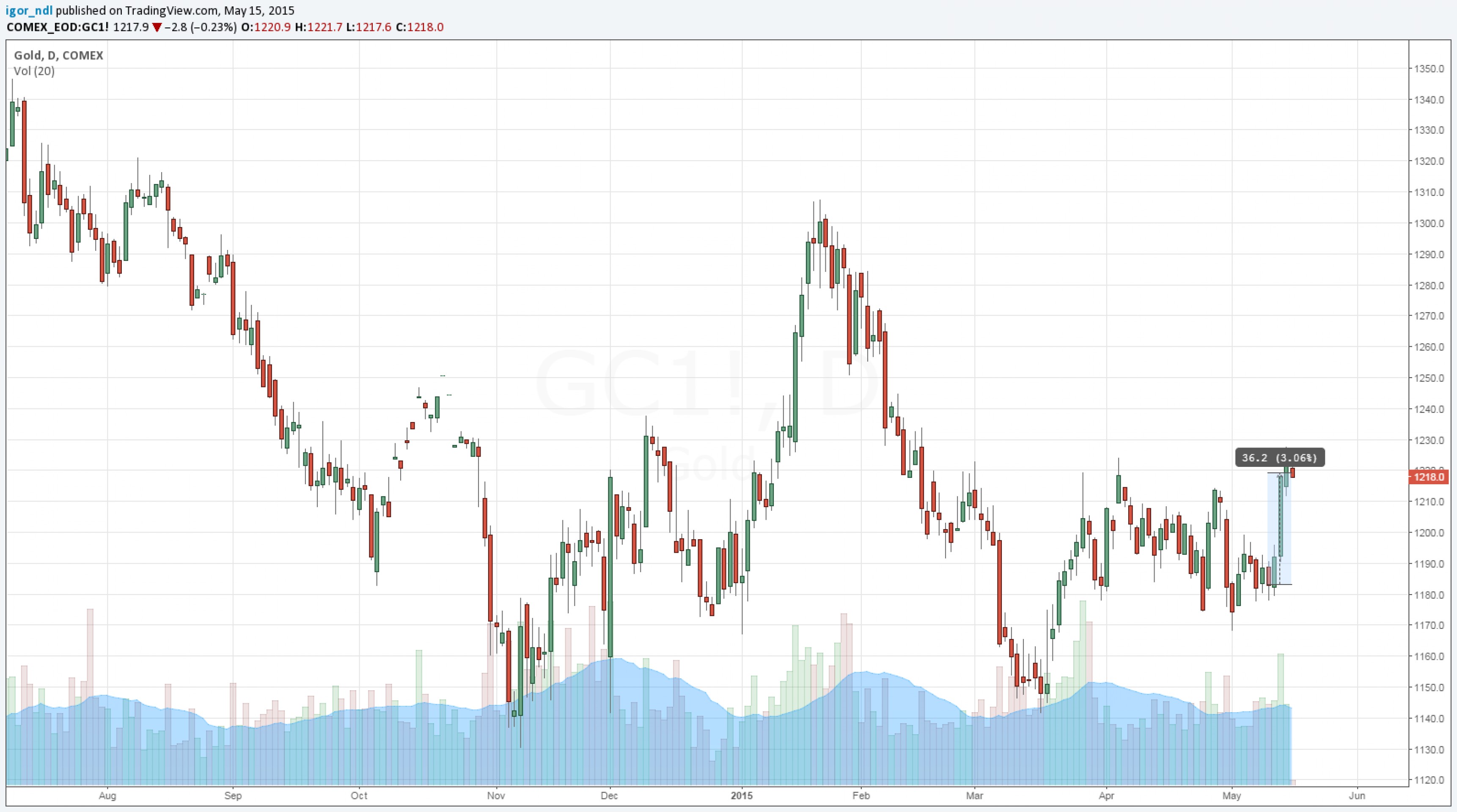Click the Nov label on time axis
Image resolution: width=1457 pixels, height=812 pixels.
click(x=495, y=796)
